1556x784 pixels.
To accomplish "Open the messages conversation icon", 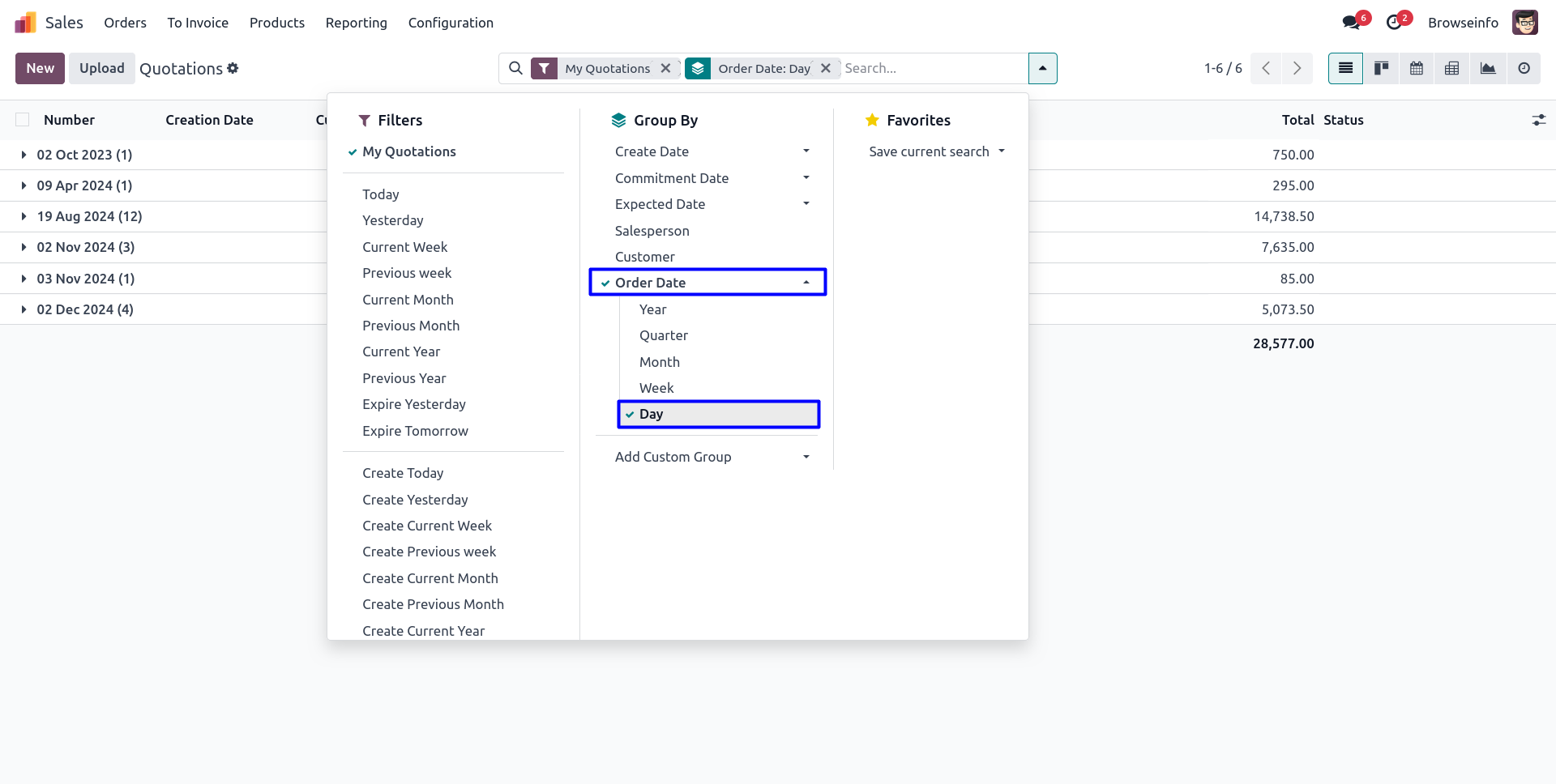I will (1351, 23).
